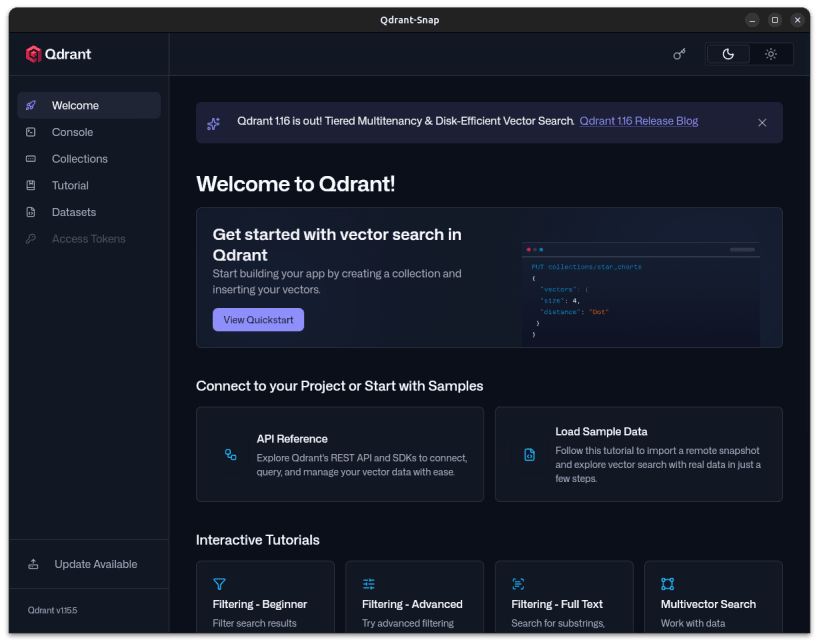The image size is (819, 644).
Task: Click the Filtering - Advanced sliders icon
Action: tap(369, 583)
